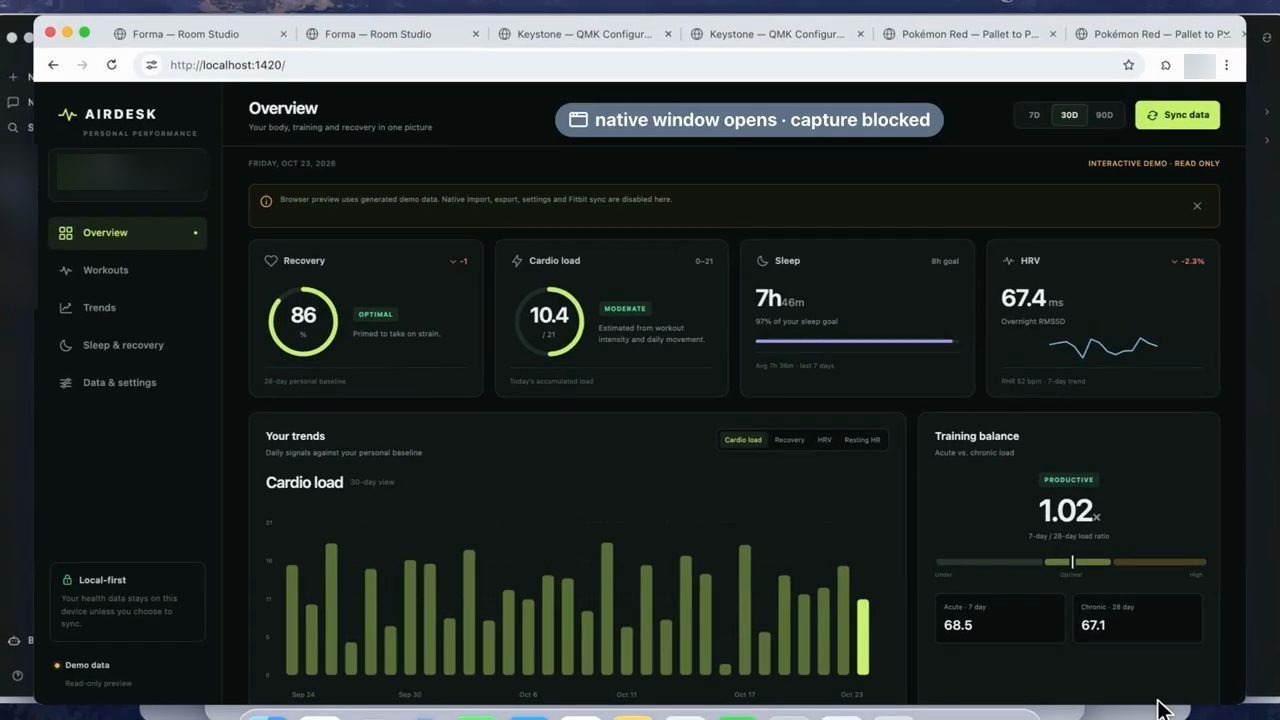Click the sliders icon beside Data & settings

click(x=66, y=383)
